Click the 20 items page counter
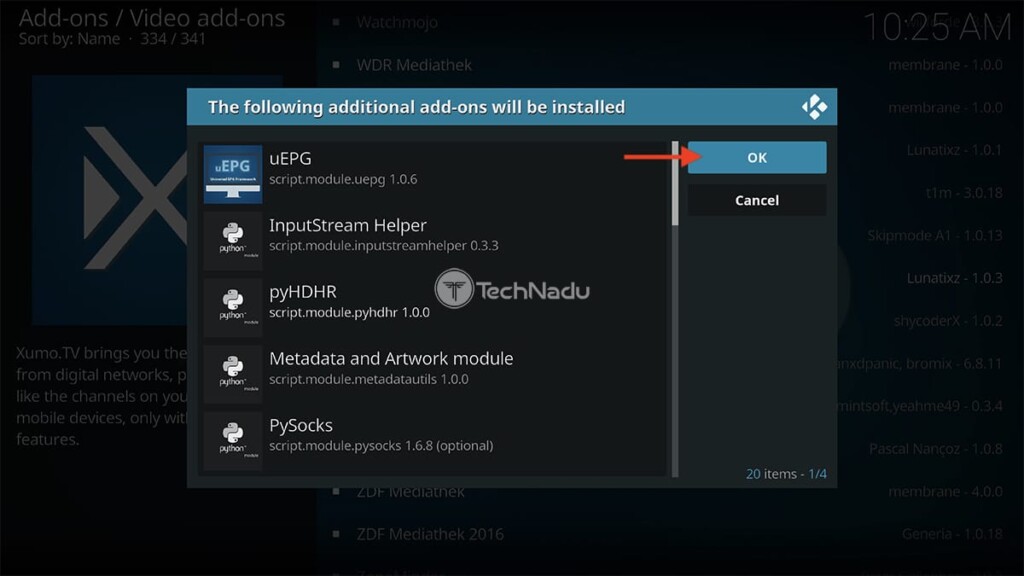 pos(786,473)
